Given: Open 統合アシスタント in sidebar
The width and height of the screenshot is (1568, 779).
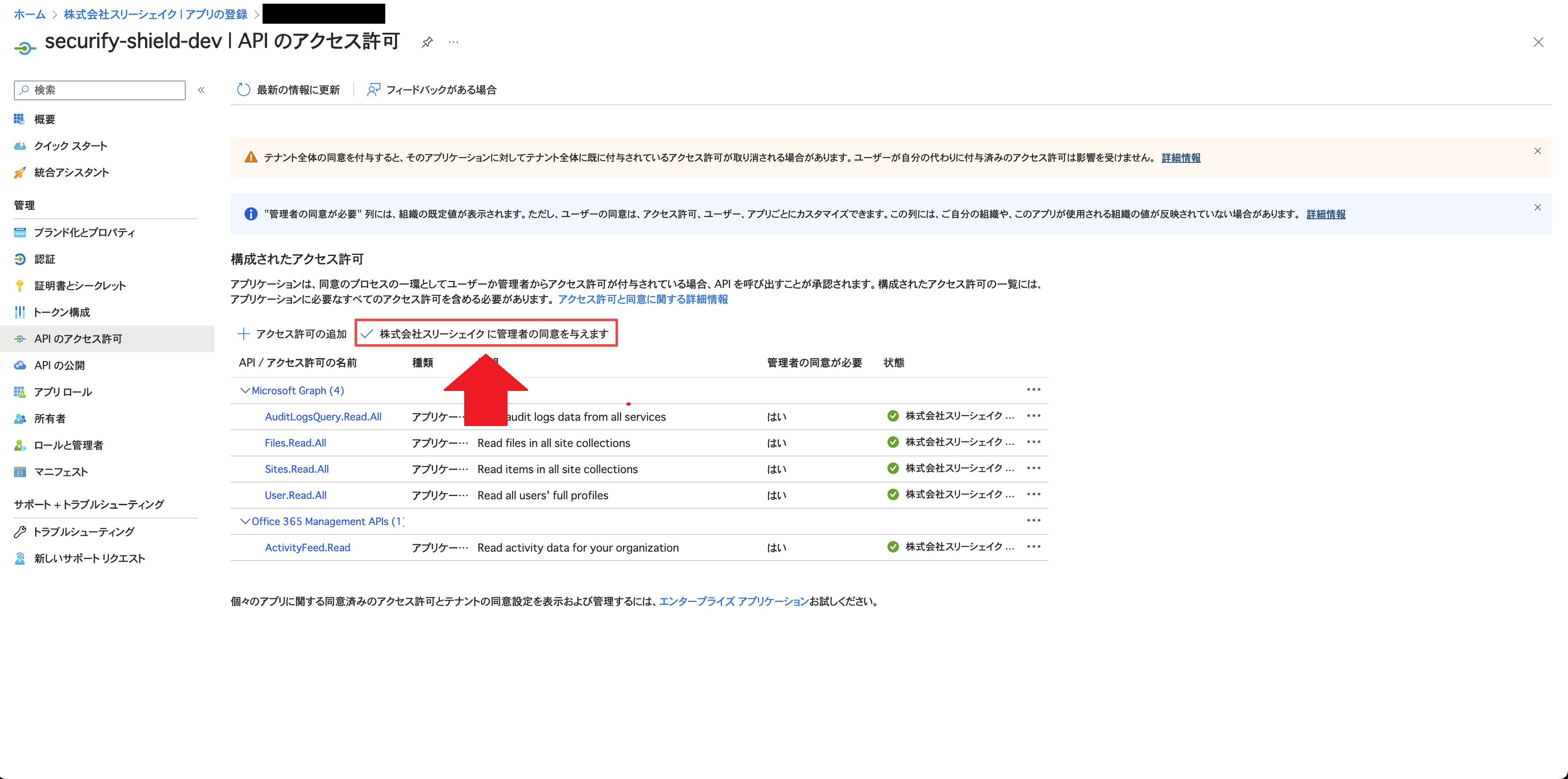Looking at the screenshot, I should coord(61,173).
